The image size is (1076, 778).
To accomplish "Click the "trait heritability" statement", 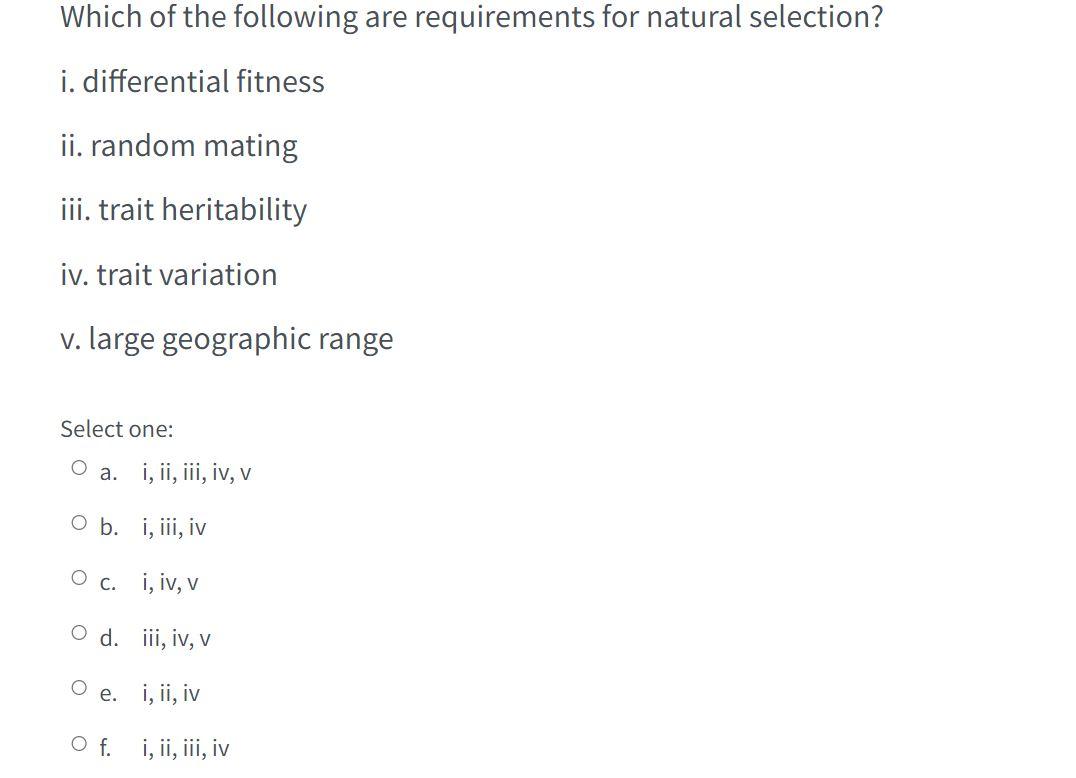I will (x=184, y=210).
